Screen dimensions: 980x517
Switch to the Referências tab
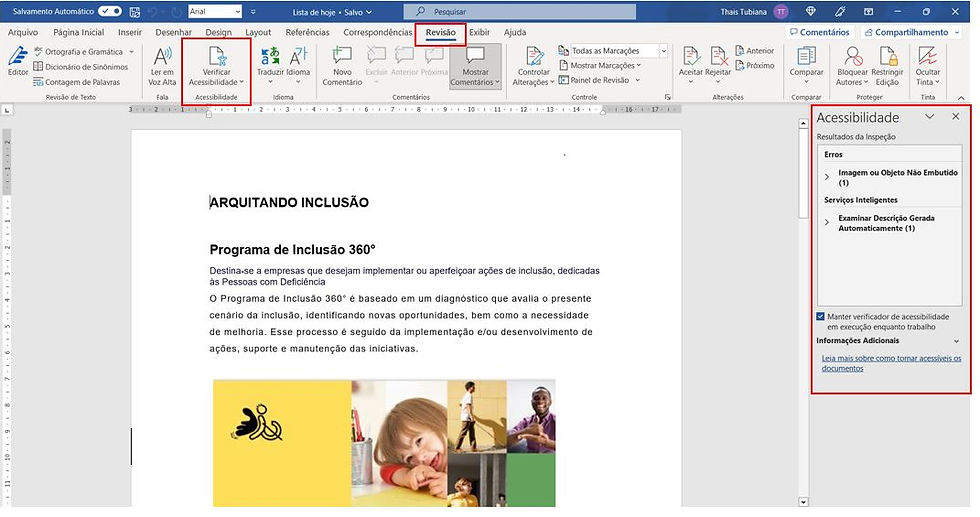click(x=308, y=33)
